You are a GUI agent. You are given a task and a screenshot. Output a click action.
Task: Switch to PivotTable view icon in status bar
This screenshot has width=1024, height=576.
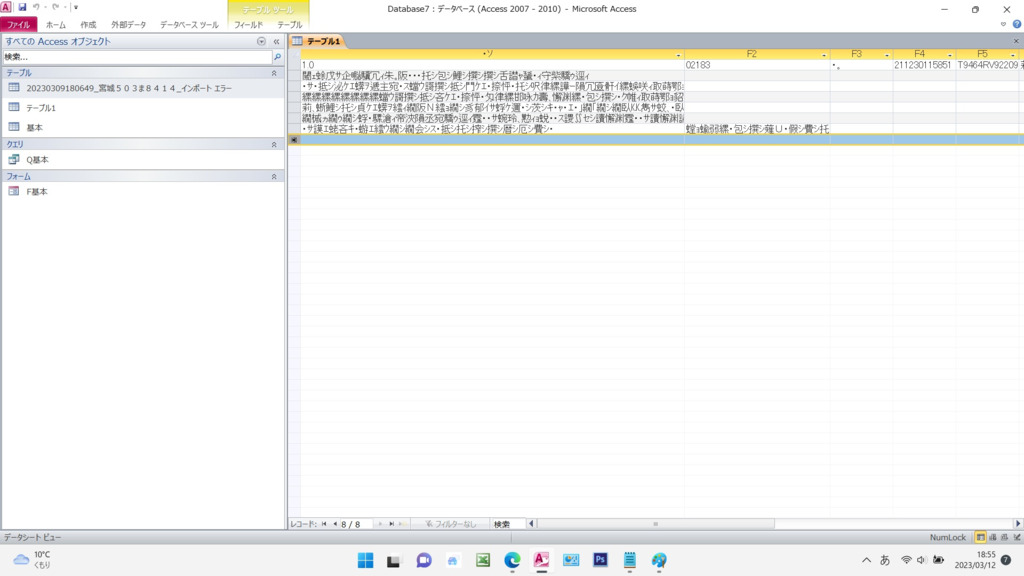993,537
